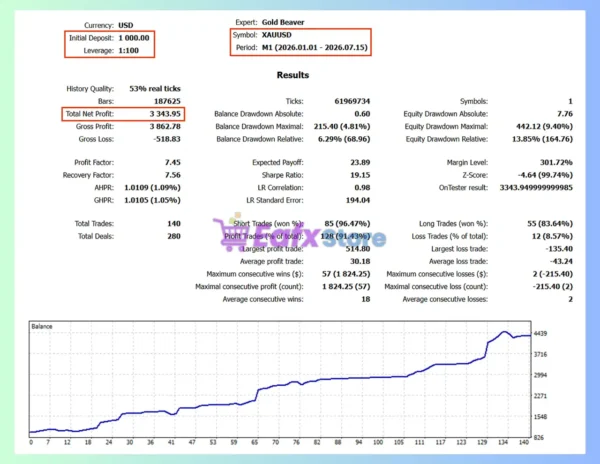Screen dimensions: 600x464
Task: Click the Currency value USD
Action: (126, 25)
